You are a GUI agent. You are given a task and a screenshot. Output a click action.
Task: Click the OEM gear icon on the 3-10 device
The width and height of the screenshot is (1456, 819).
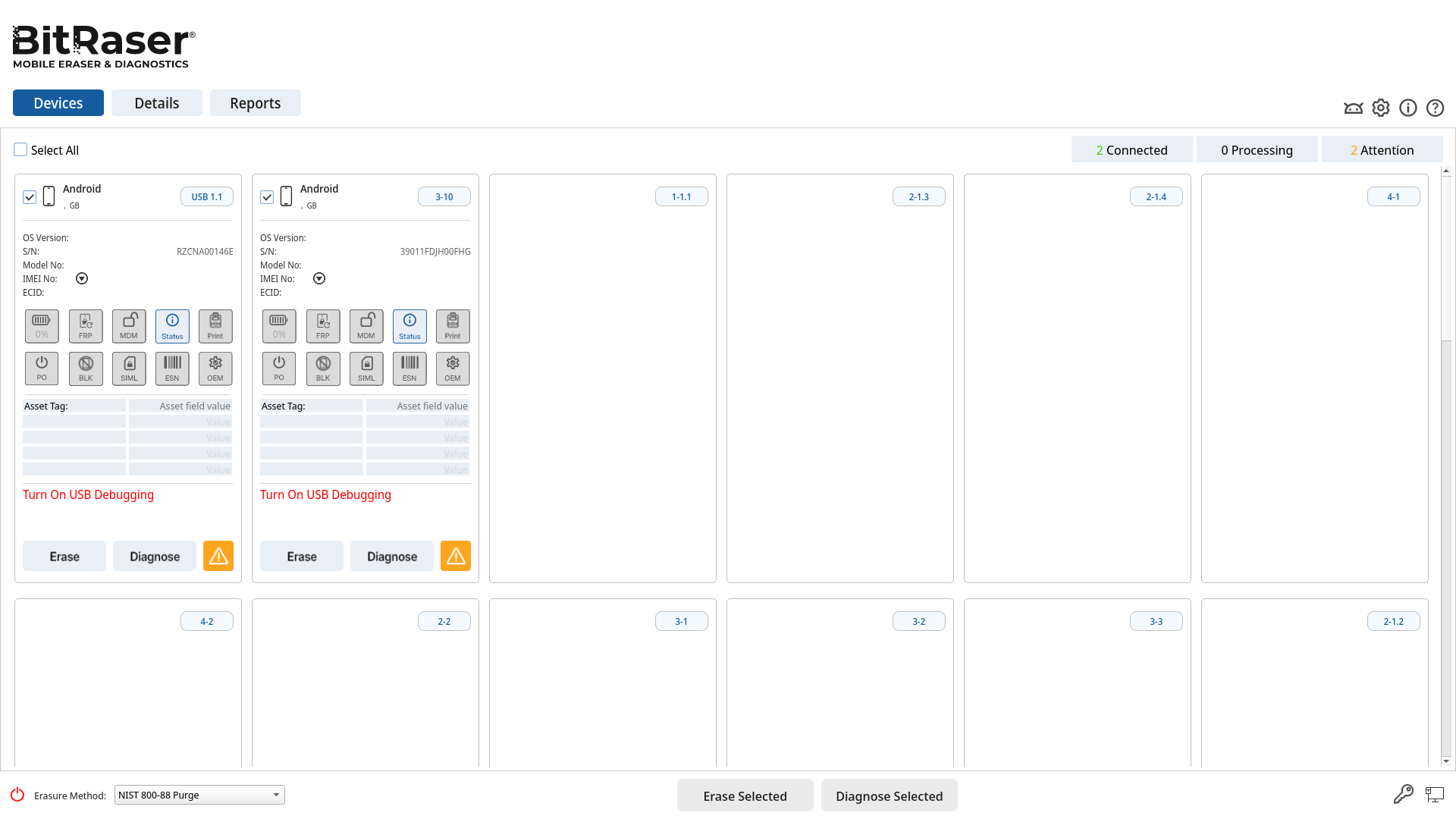click(453, 369)
